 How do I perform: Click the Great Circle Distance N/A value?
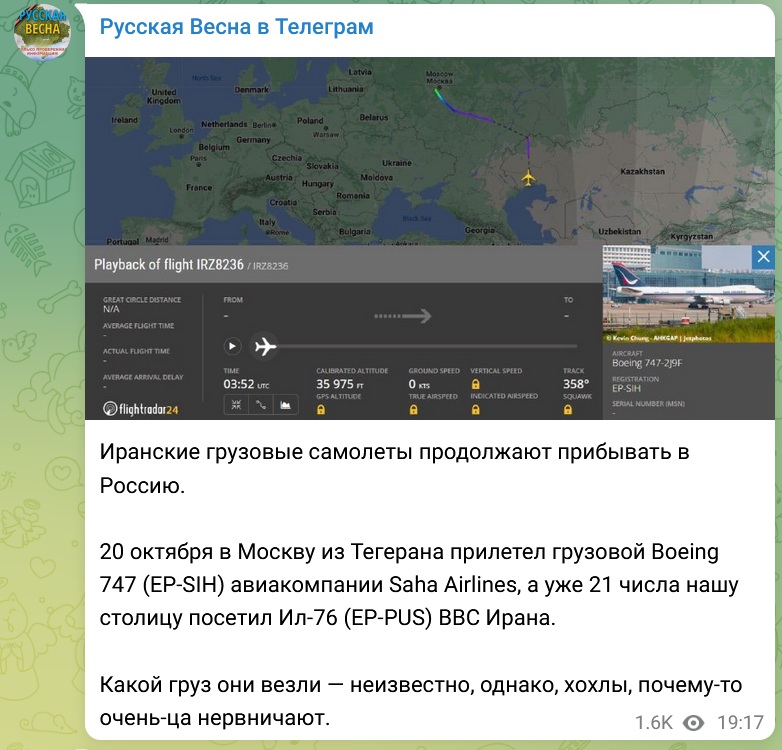pyautogui.click(x=111, y=309)
